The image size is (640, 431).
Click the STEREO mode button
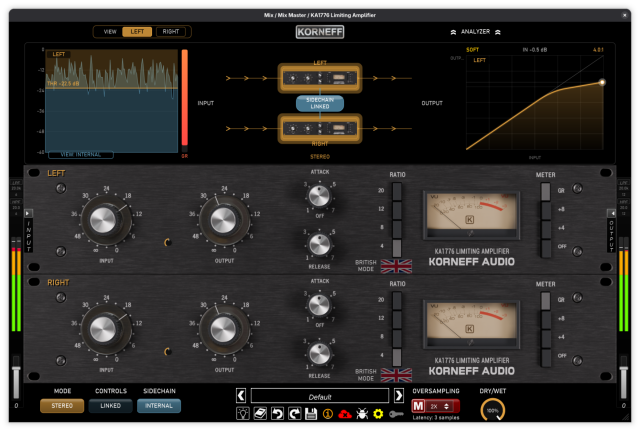(62, 406)
